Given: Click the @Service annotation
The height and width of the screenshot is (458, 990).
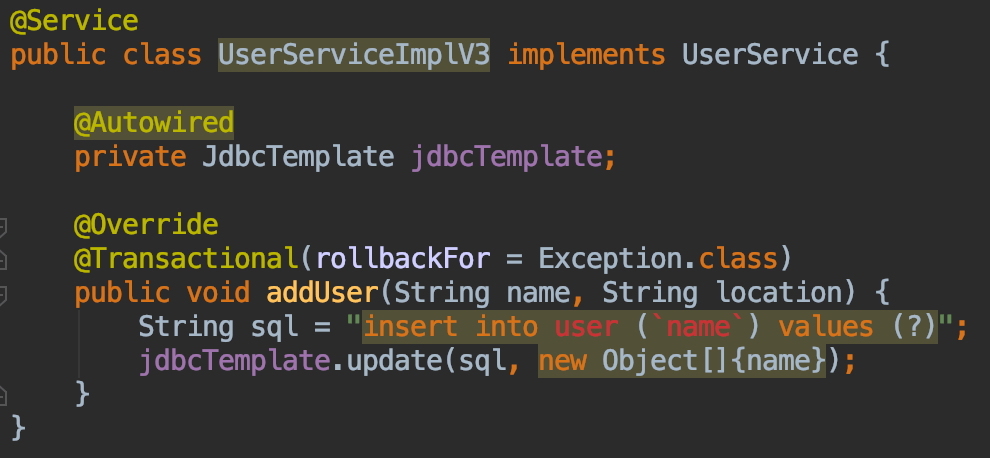Looking at the screenshot, I should (74, 21).
